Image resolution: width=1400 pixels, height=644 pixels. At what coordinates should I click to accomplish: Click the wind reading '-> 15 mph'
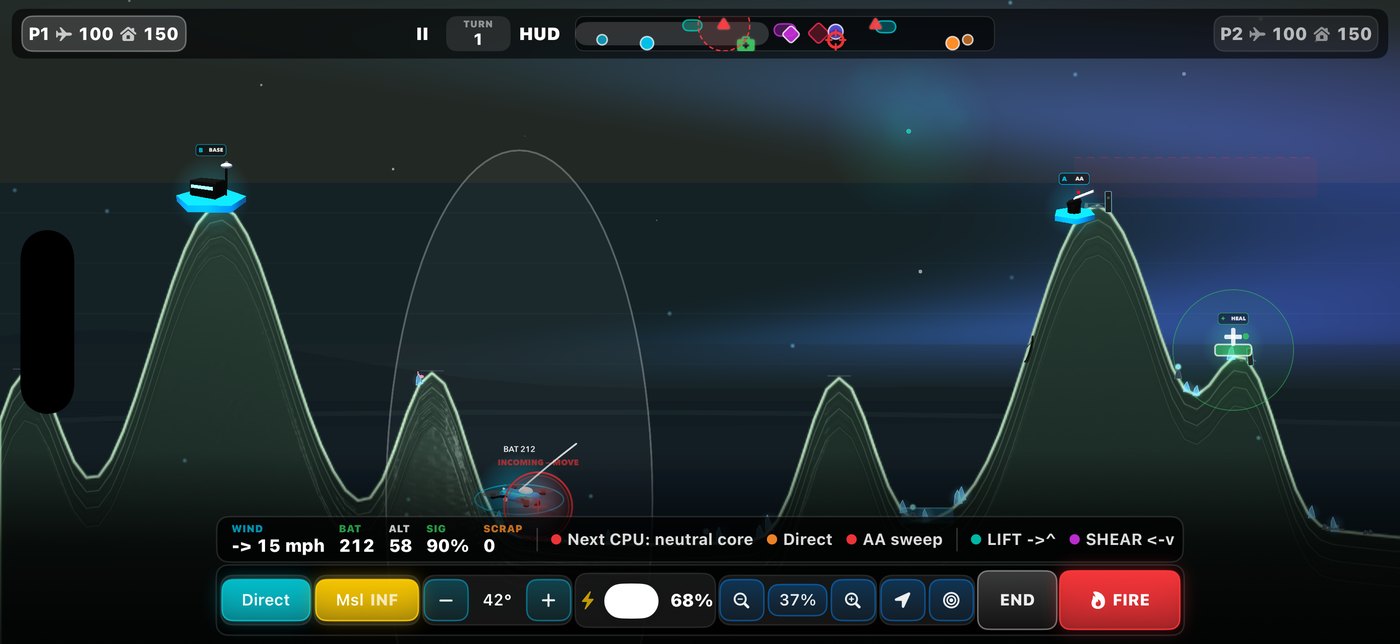point(278,546)
